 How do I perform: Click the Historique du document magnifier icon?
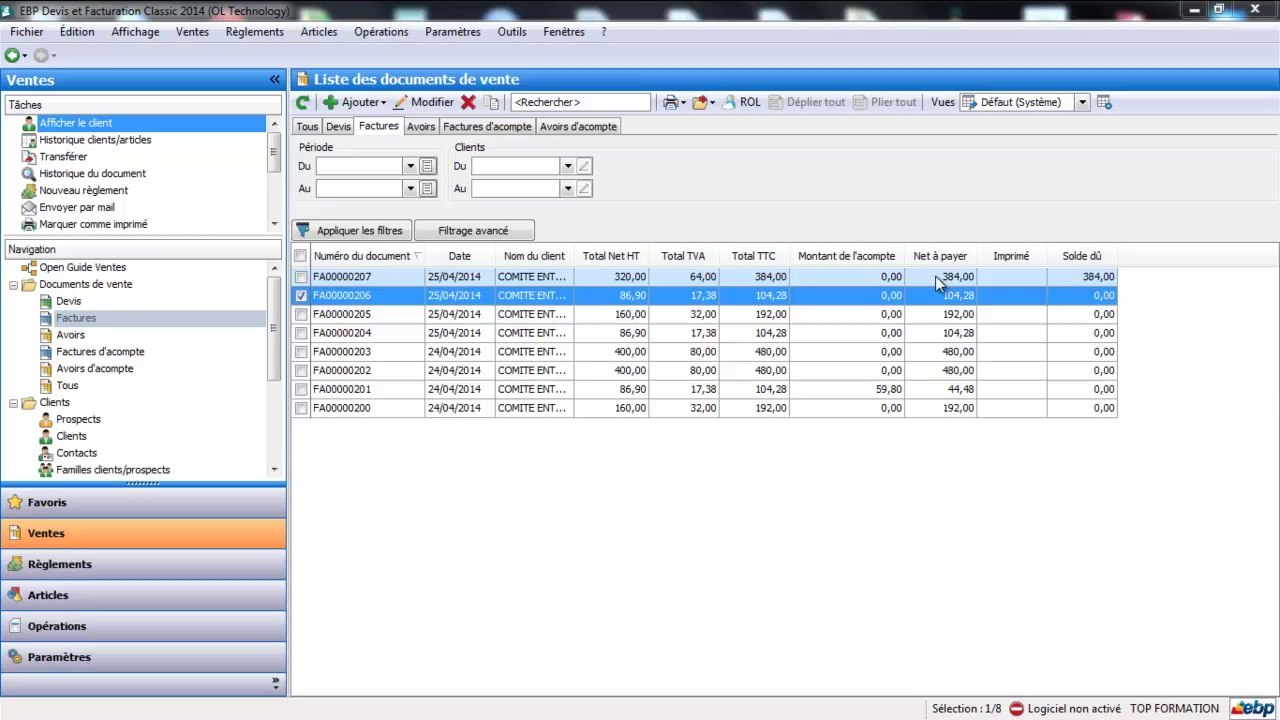coord(29,174)
